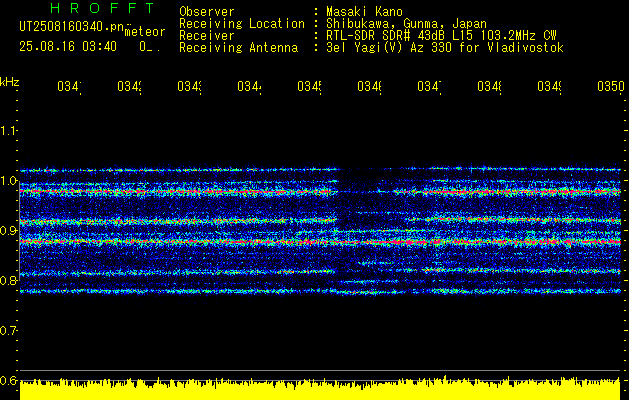Click the 0350 time axis marker
The image size is (629, 400).
[x=611, y=86]
